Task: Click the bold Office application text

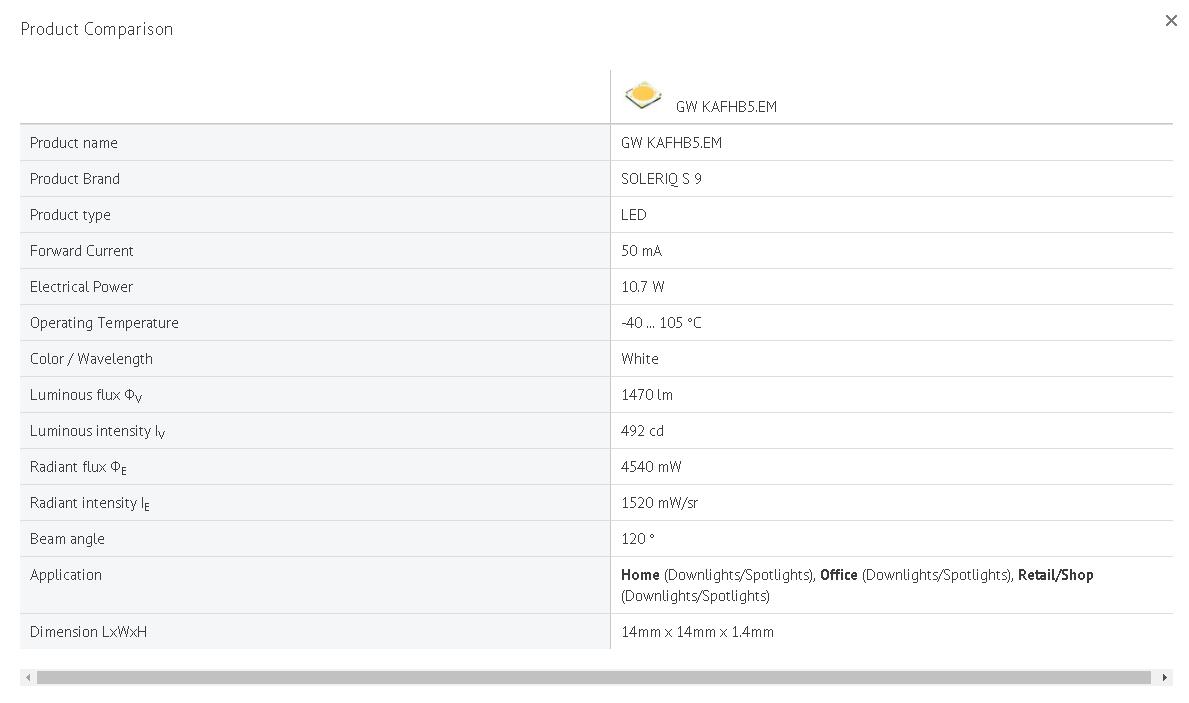Action: point(839,575)
